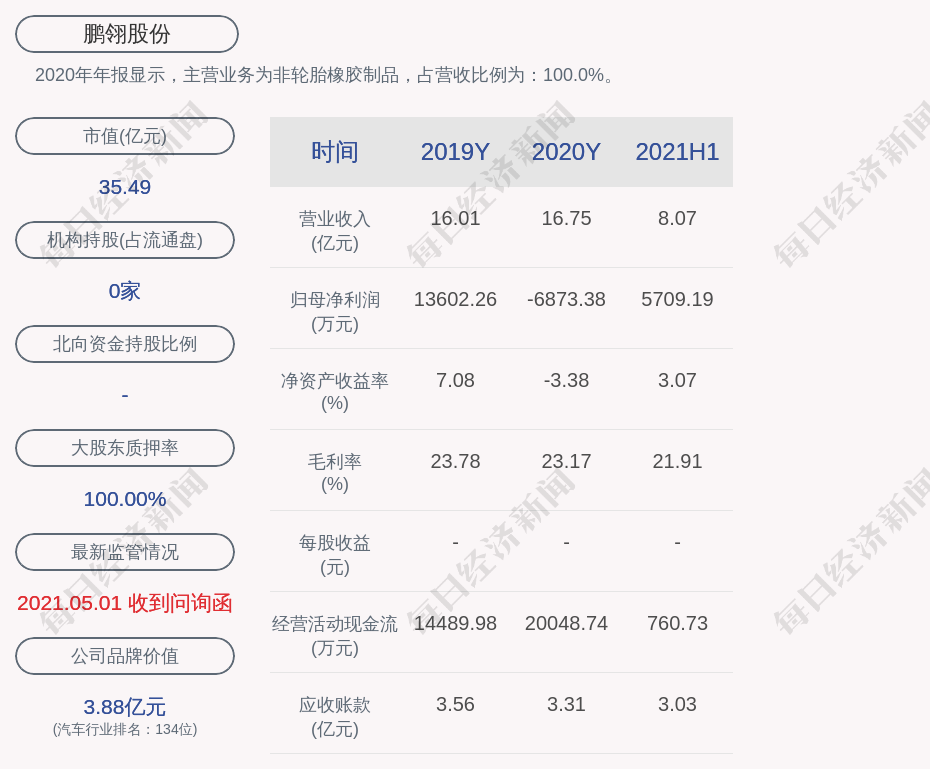Image resolution: width=930 pixels, height=769 pixels.
Task: Click gross margin value 21.91
Action: [x=677, y=461]
